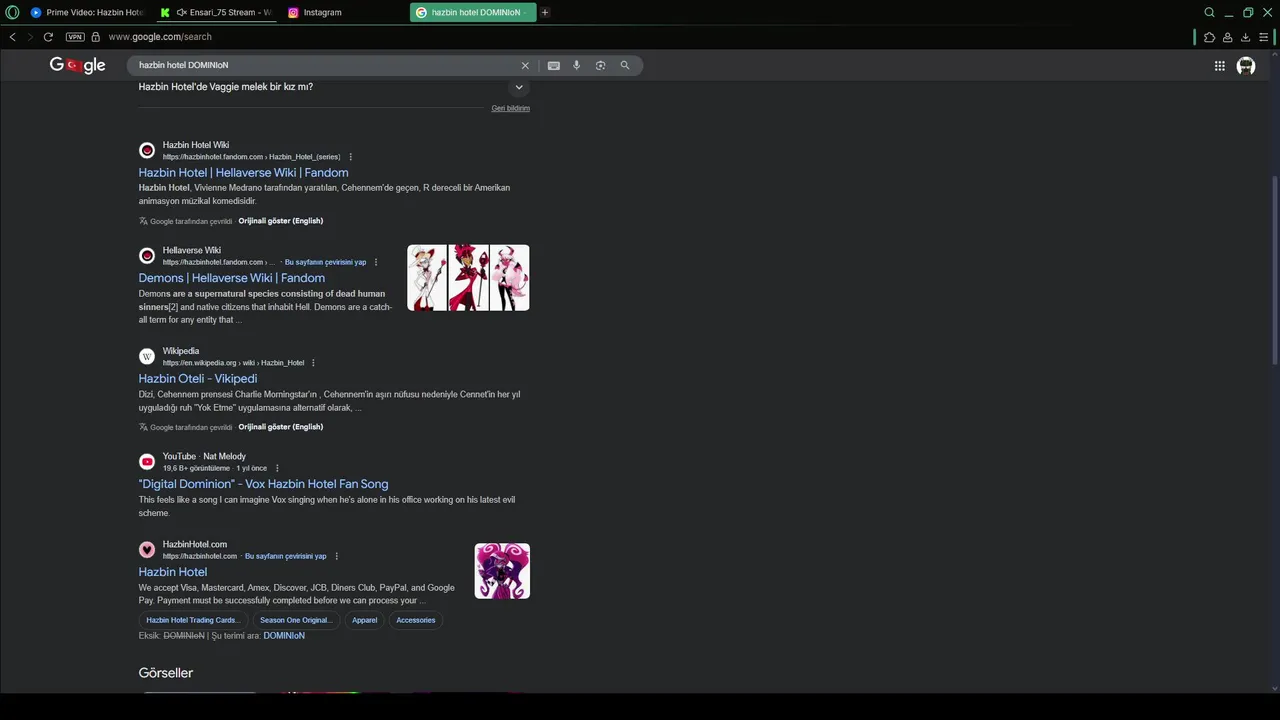Viewport: 1280px width, 720px height.
Task: Open the Demons characters thumbnail image
Action: [468, 278]
